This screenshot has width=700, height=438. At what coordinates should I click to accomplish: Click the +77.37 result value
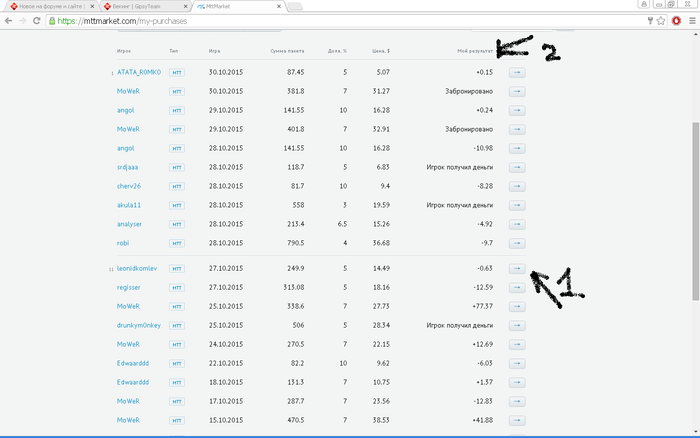483,306
